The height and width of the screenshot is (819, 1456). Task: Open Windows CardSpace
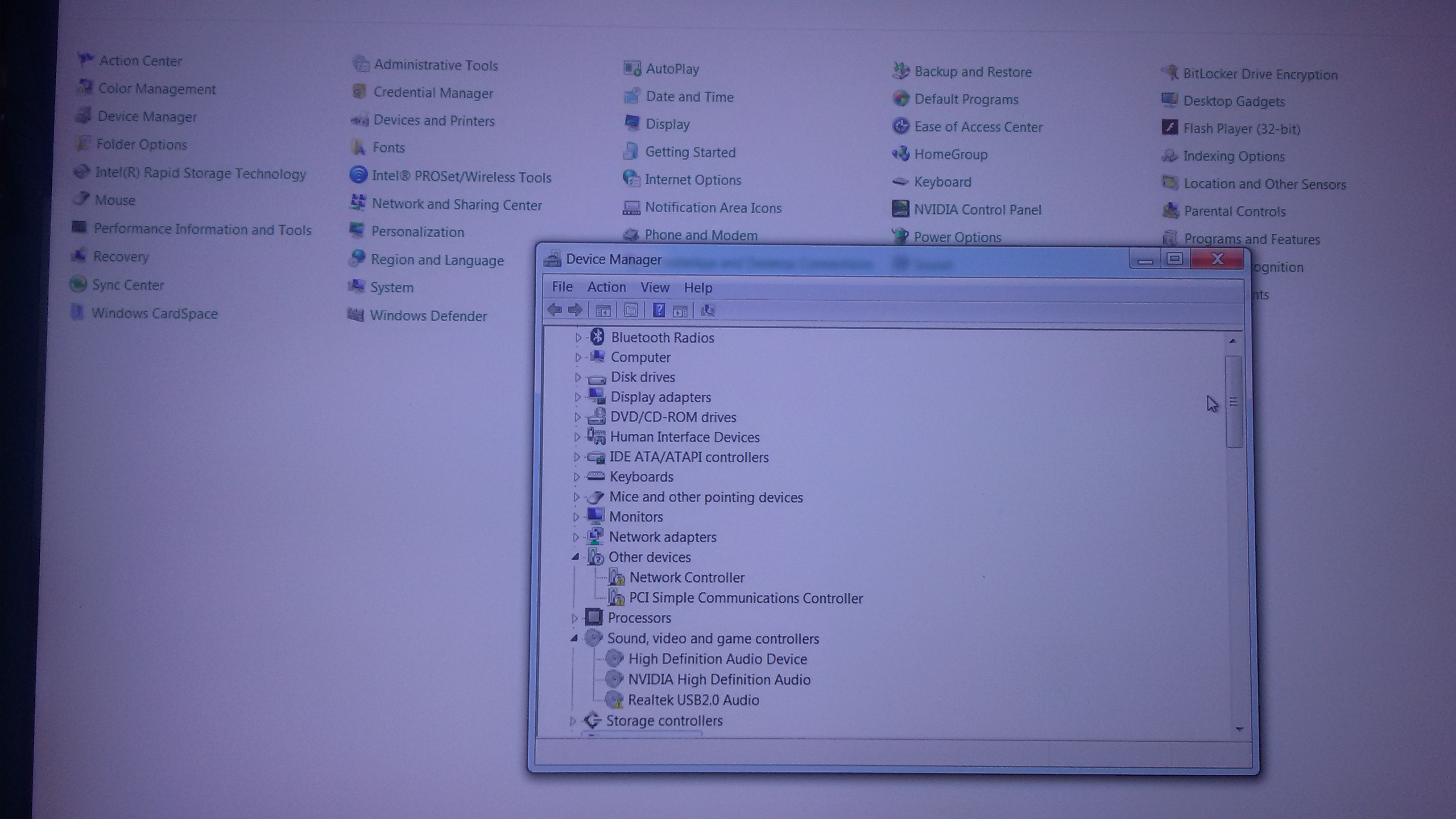154,313
